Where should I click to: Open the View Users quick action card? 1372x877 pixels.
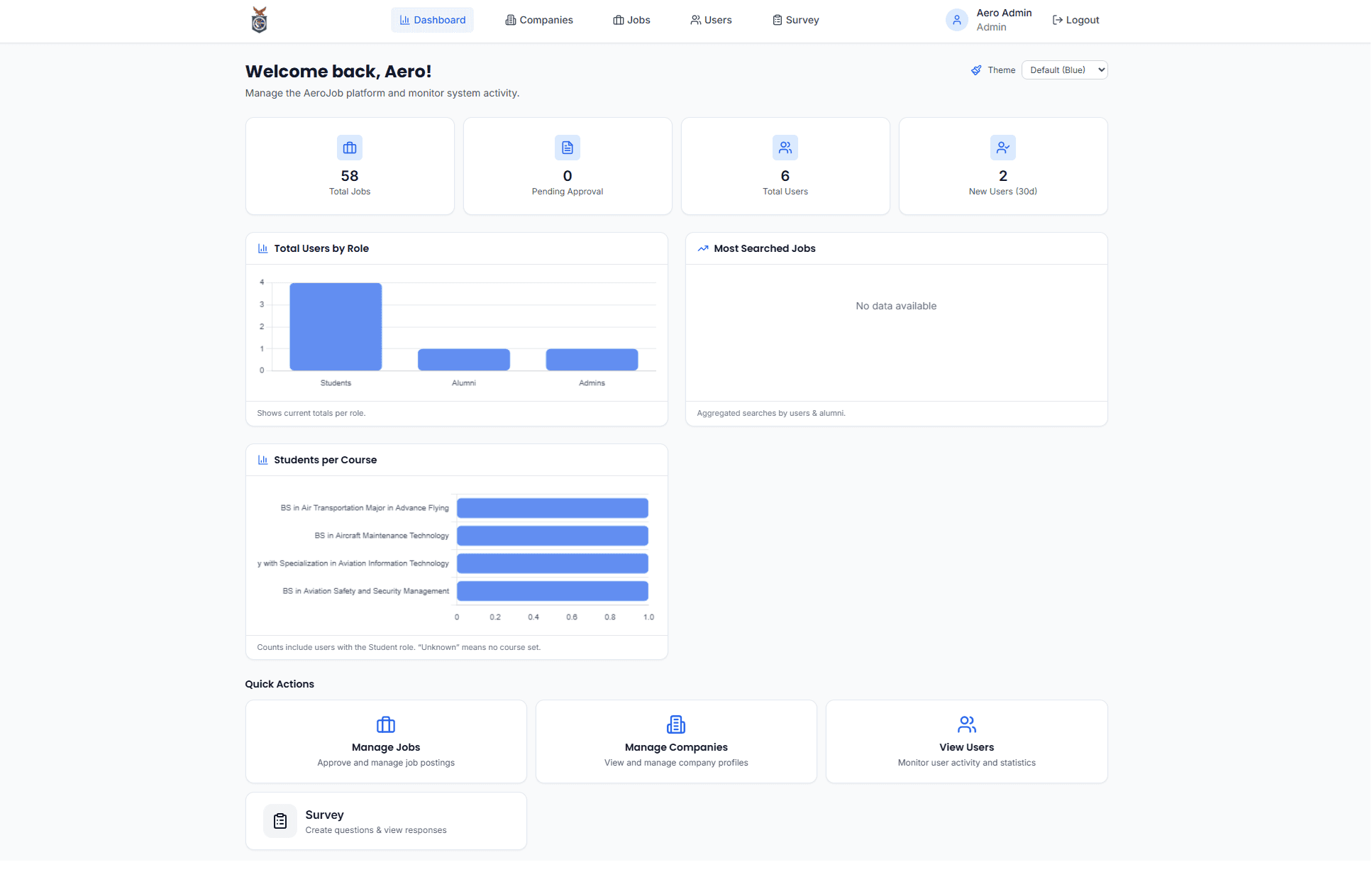966,741
